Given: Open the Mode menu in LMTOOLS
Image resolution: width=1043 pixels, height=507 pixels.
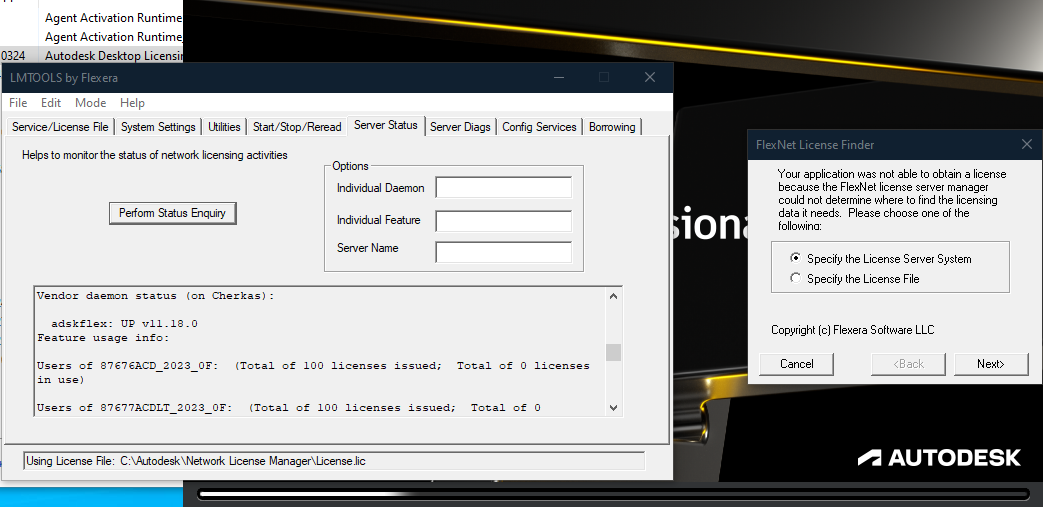Looking at the screenshot, I should tap(90, 102).
